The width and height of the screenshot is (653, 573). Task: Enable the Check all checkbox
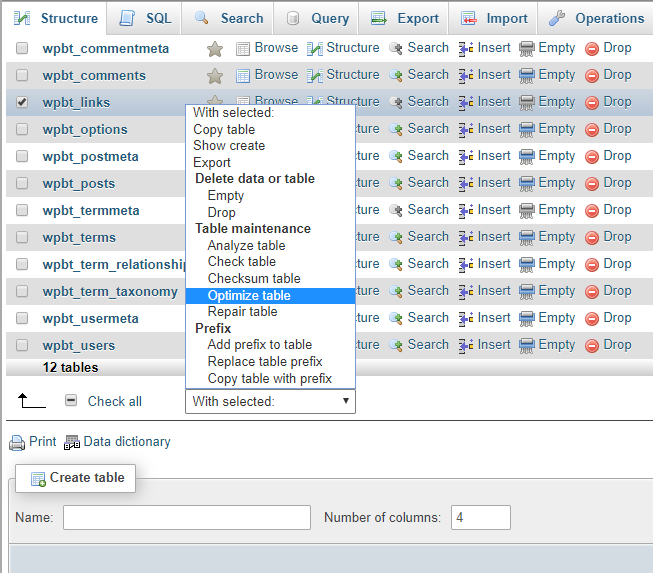tap(71, 401)
